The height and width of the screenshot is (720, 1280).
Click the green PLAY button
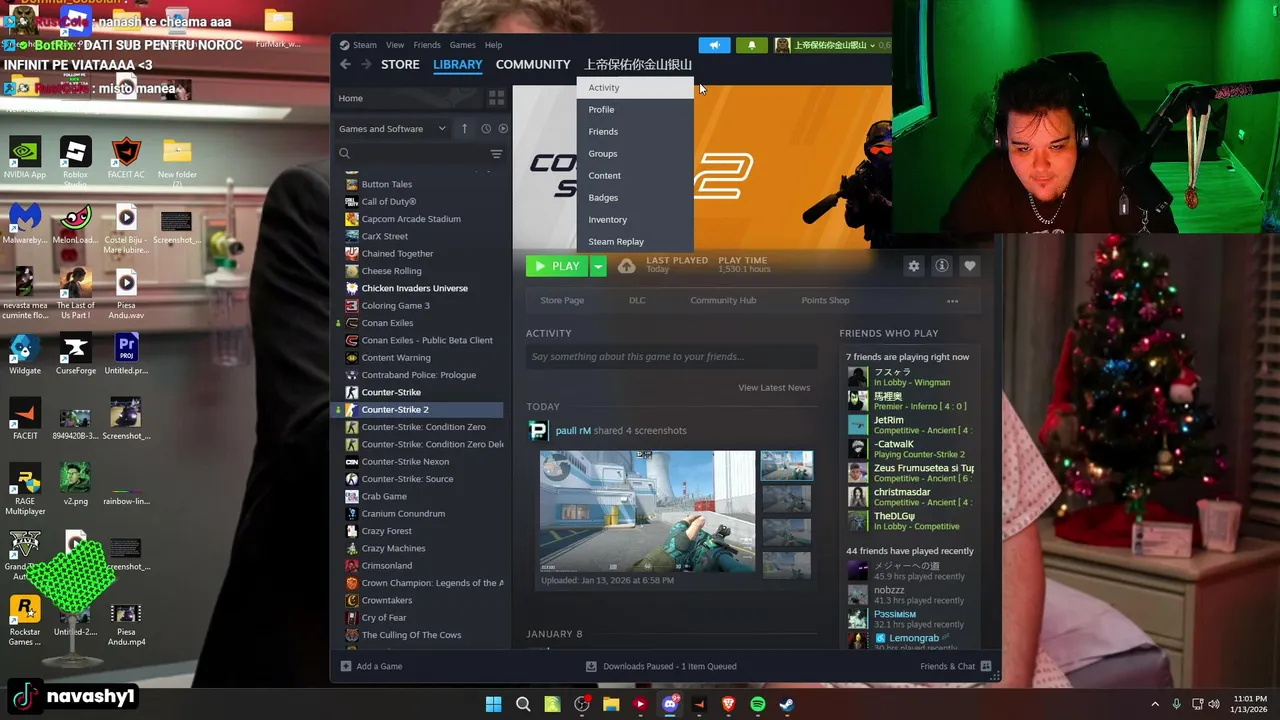pyautogui.click(x=556, y=266)
